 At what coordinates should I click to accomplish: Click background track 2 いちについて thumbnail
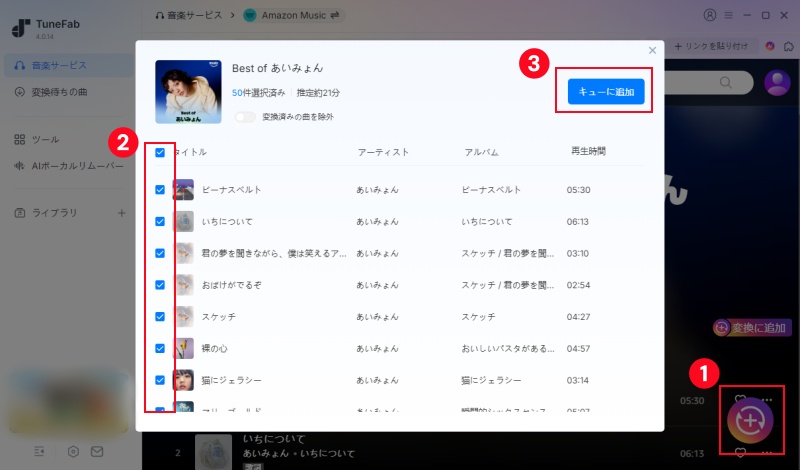click(x=214, y=452)
